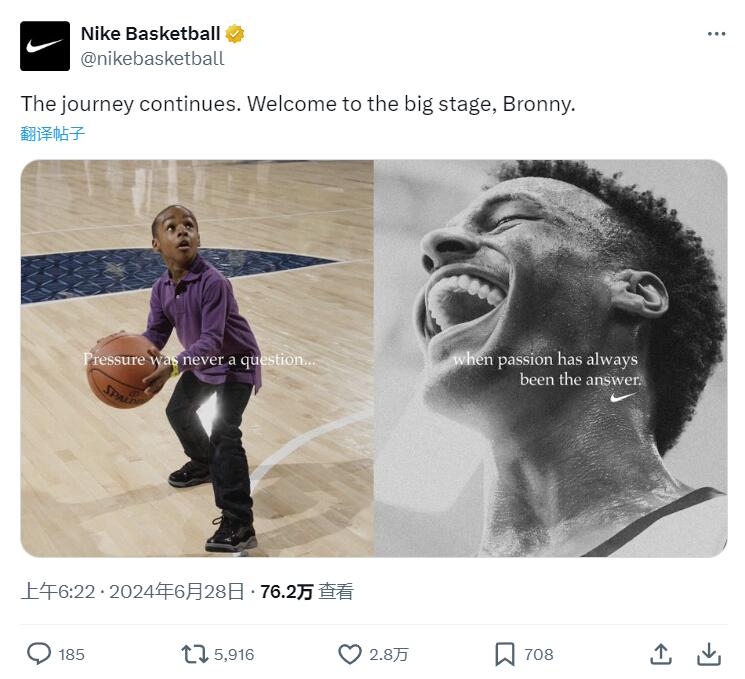Click the 5,916 repost count
This screenshot has width=745, height=679.
(234, 654)
